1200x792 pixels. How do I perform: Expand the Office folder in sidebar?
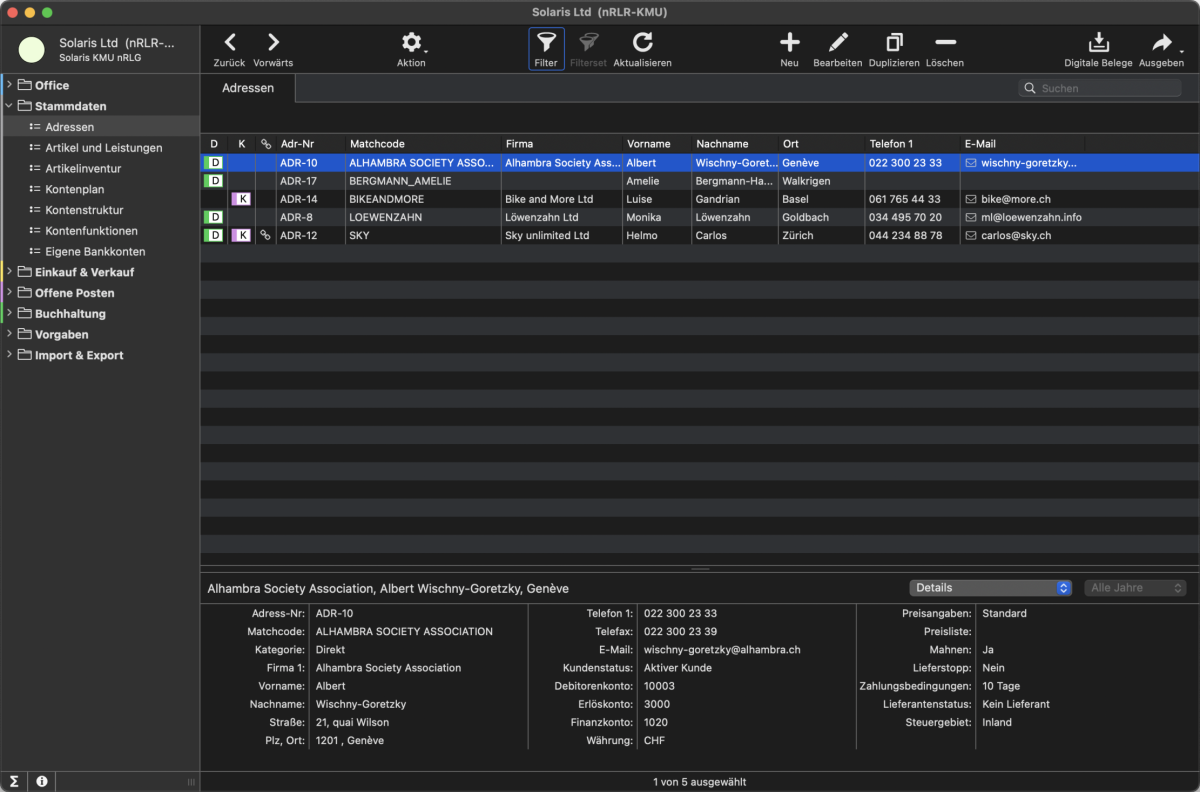[10, 85]
